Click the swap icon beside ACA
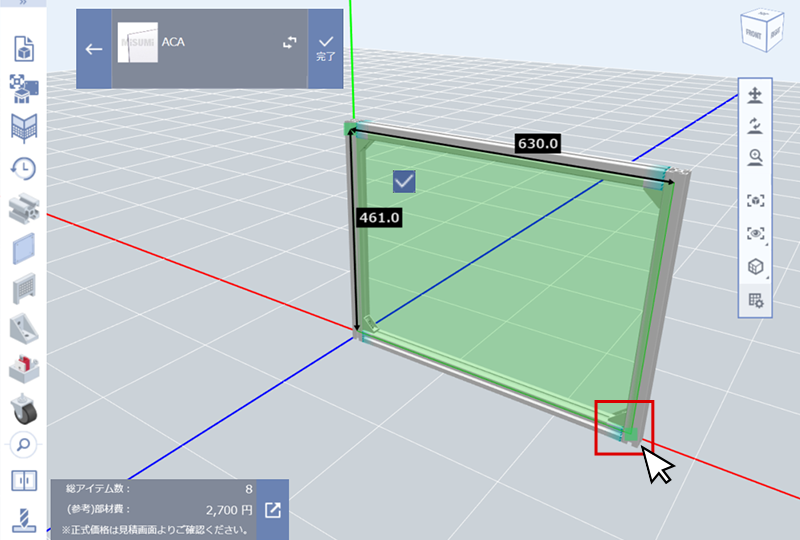This screenshot has width=800, height=540. pyautogui.click(x=290, y=44)
